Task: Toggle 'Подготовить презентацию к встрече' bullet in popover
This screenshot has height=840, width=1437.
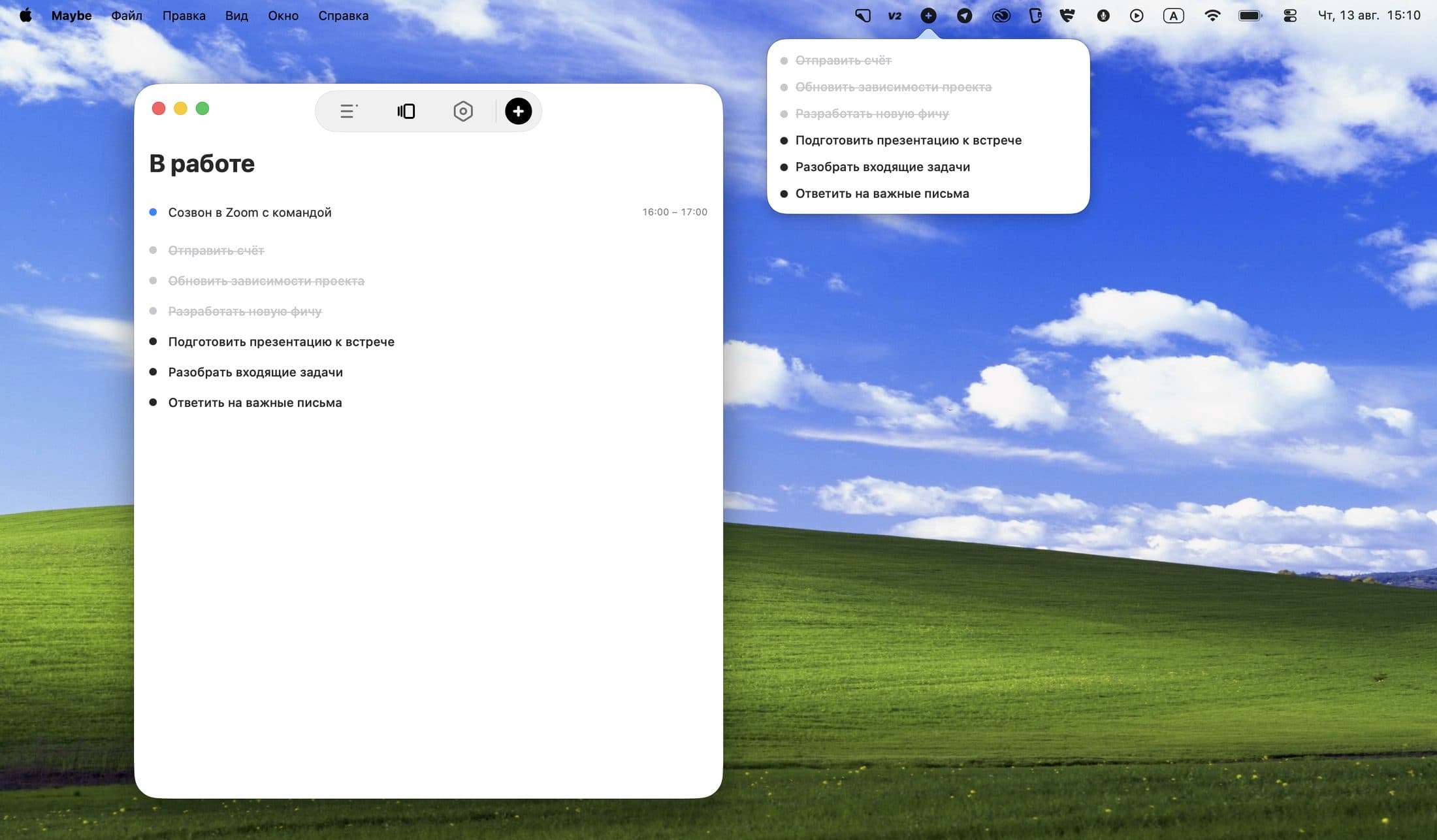Action: click(784, 140)
